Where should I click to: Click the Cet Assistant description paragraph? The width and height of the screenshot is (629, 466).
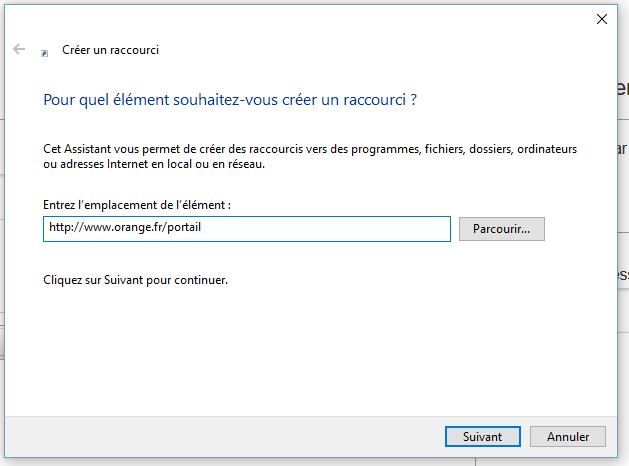click(x=310, y=149)
